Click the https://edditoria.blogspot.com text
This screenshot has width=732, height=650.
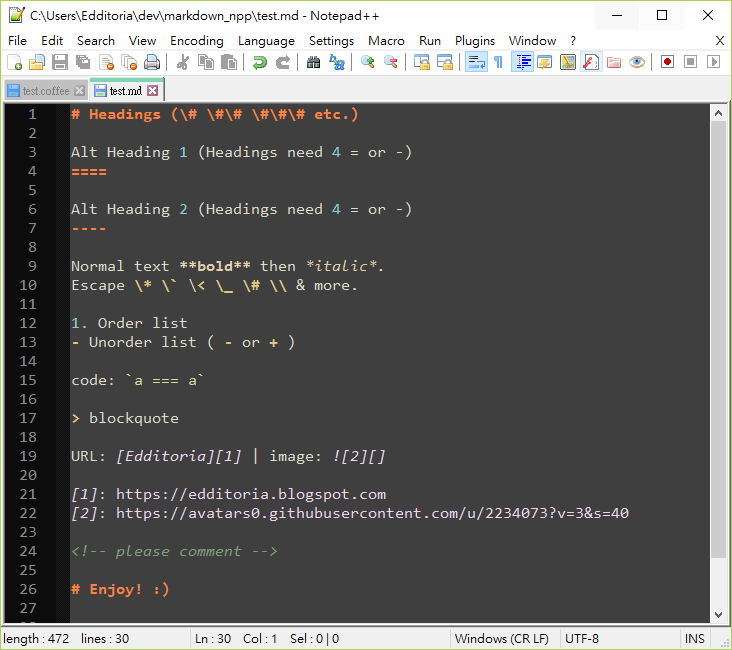[251, 494]
